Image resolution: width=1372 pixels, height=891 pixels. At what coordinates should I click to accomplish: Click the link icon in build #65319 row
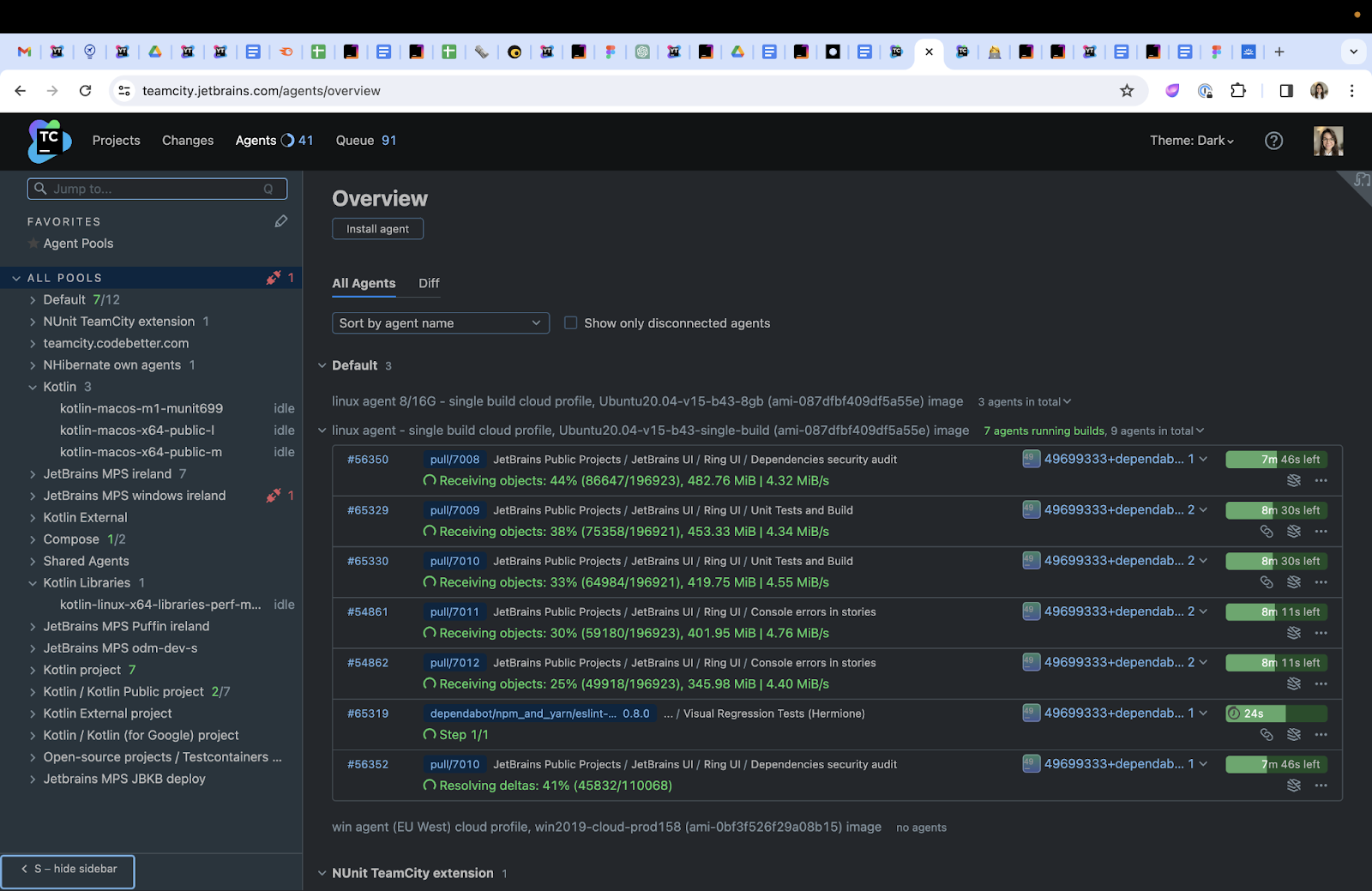coord(1267,735)
